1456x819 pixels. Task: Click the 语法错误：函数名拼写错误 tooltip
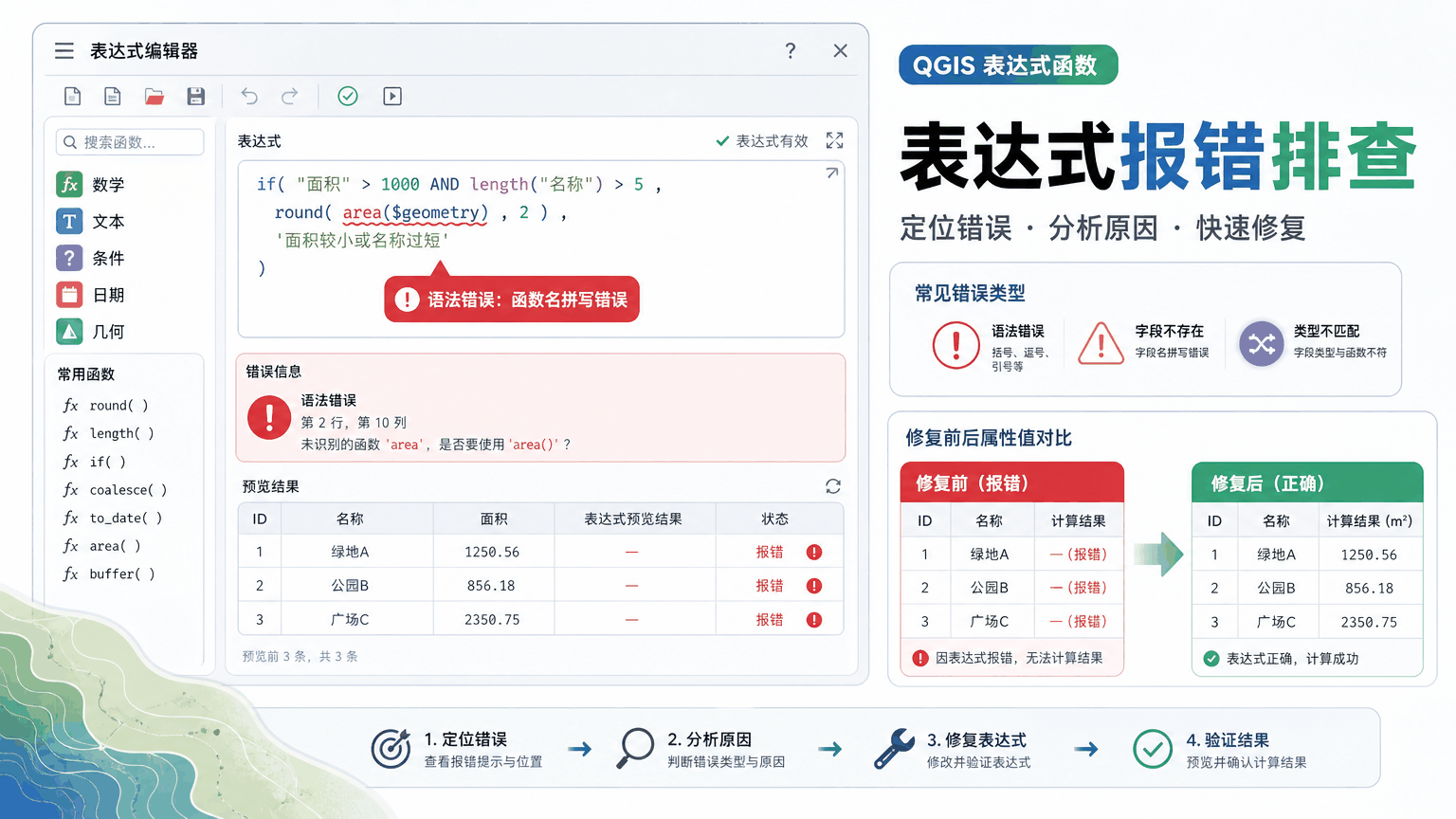(x=512, y=300)
